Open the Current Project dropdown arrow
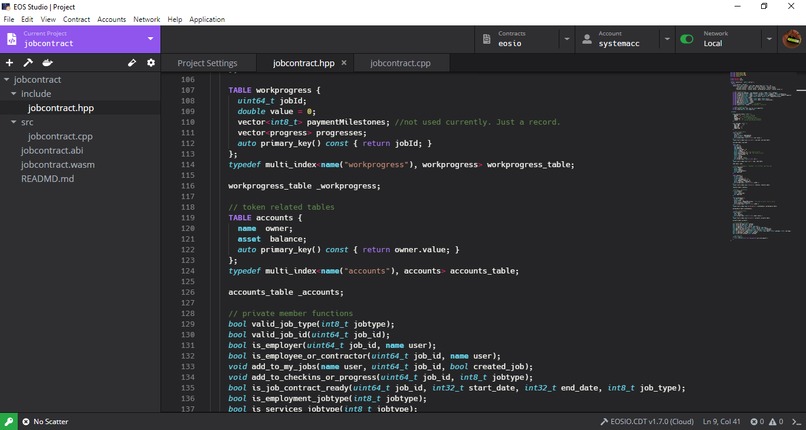This screenshot has height=430, width=806. click(151, 39)
